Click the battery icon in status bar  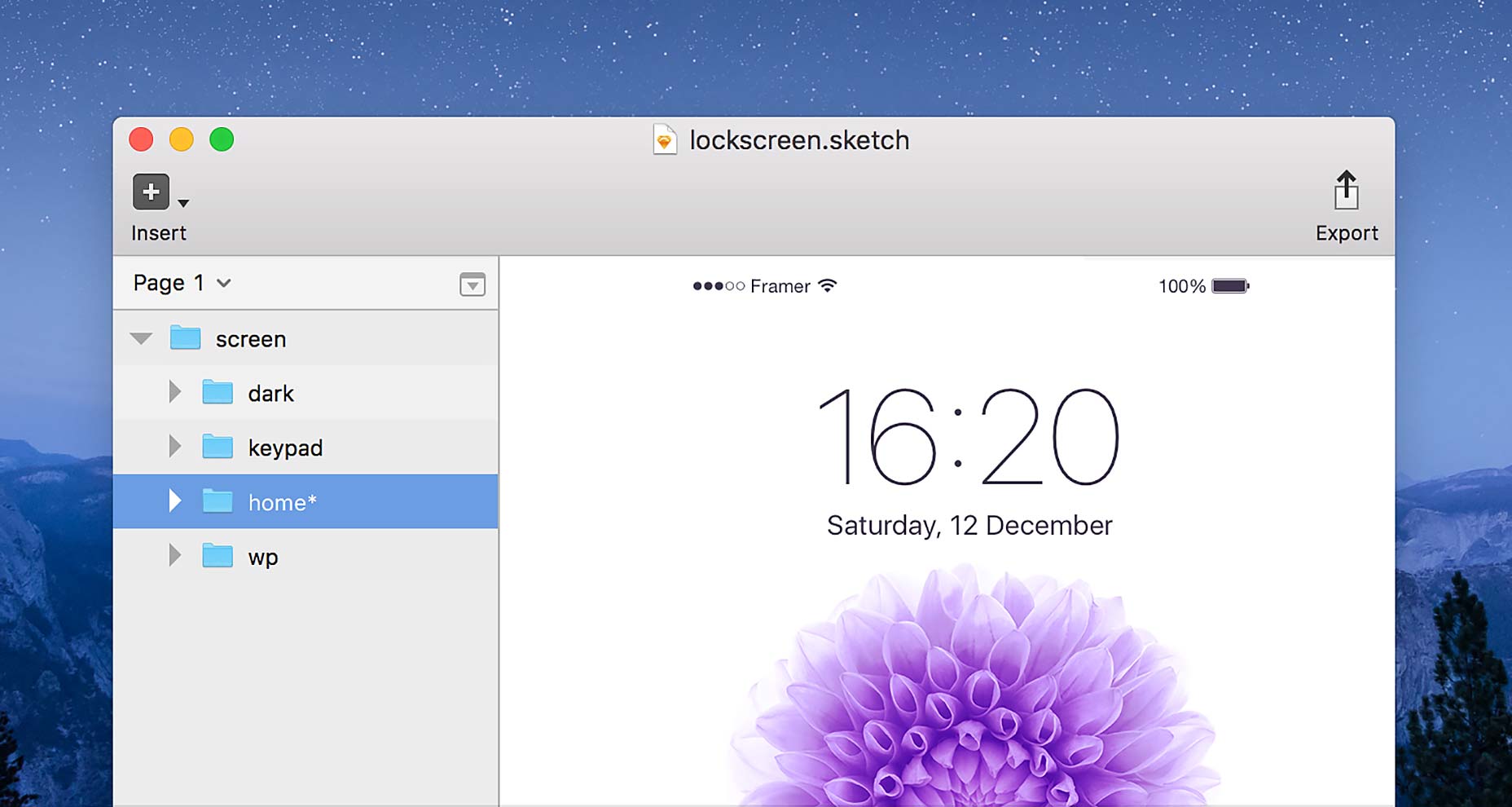[x=1230, y=286]
